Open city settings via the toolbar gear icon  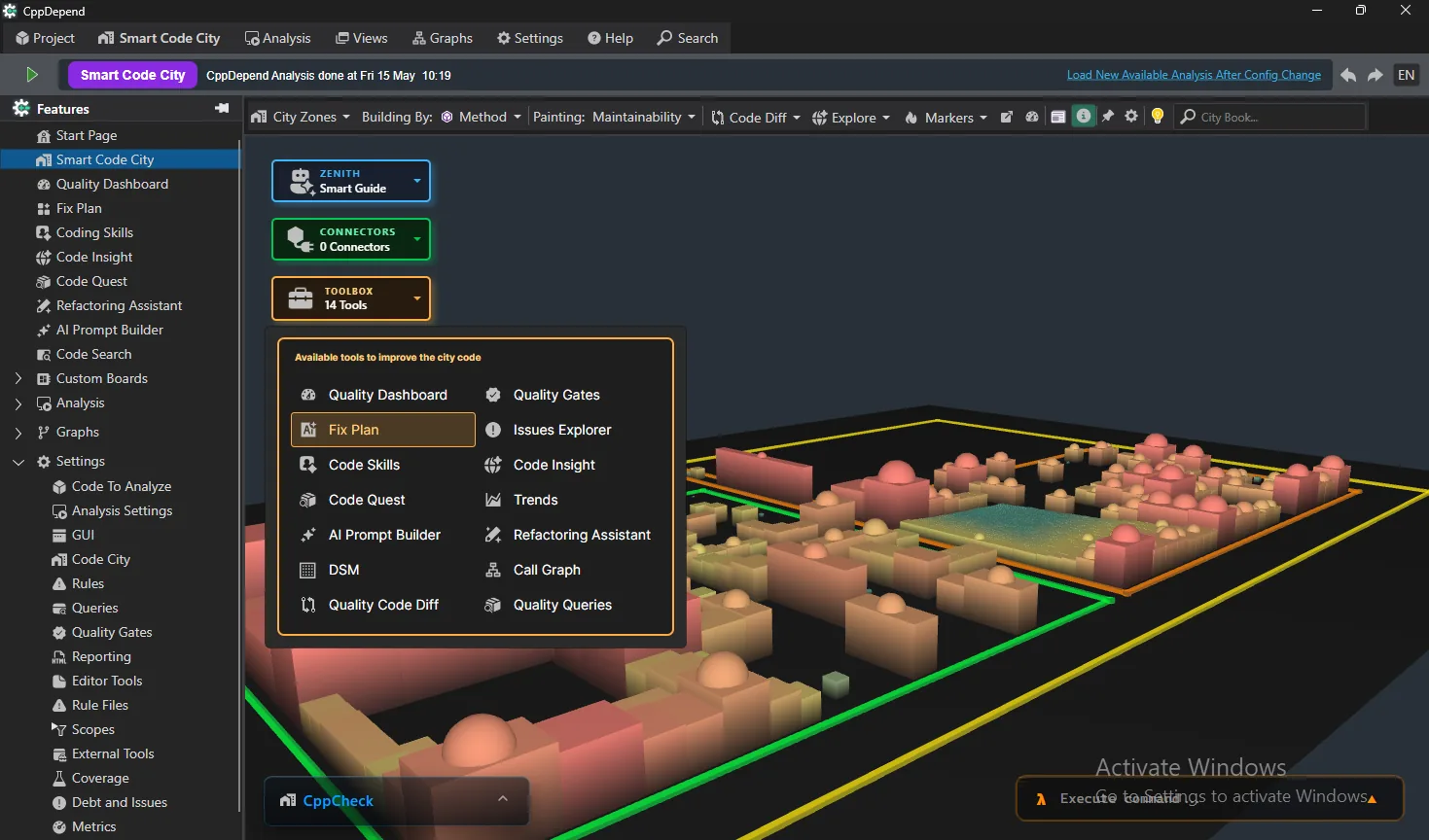point(1131,117)
